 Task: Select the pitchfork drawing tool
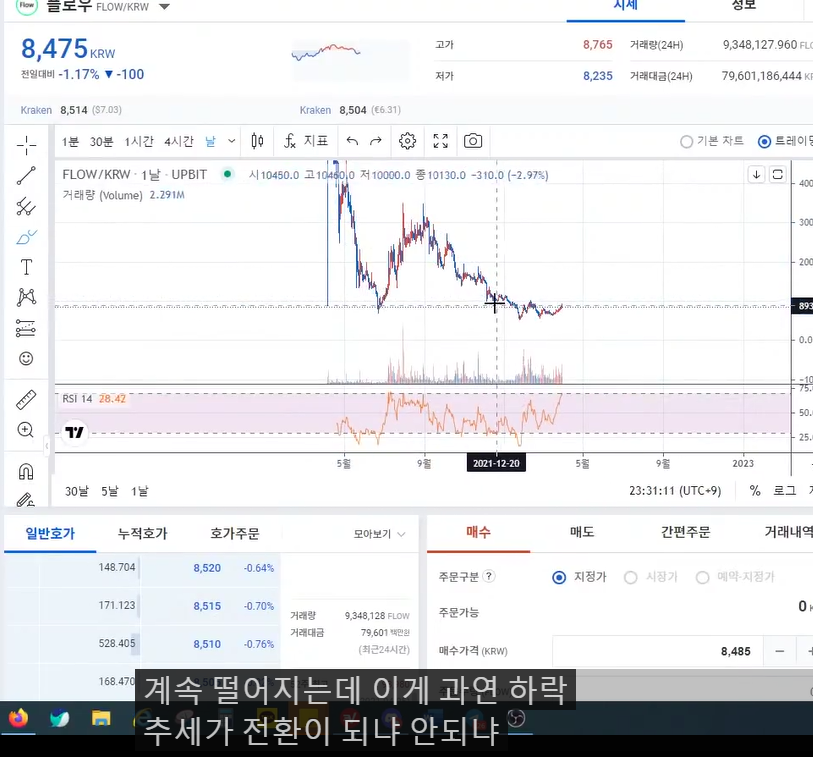[26, 206]
